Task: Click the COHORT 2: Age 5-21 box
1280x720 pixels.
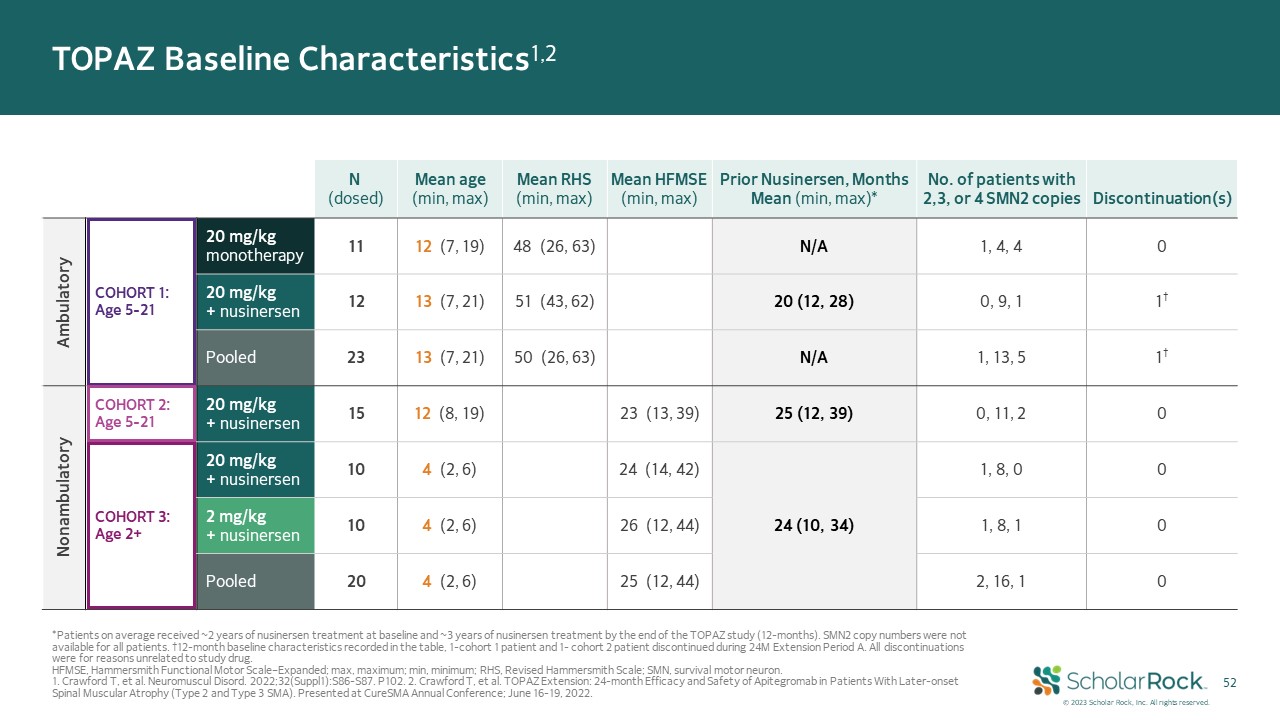Action: [x=141, y=413]
